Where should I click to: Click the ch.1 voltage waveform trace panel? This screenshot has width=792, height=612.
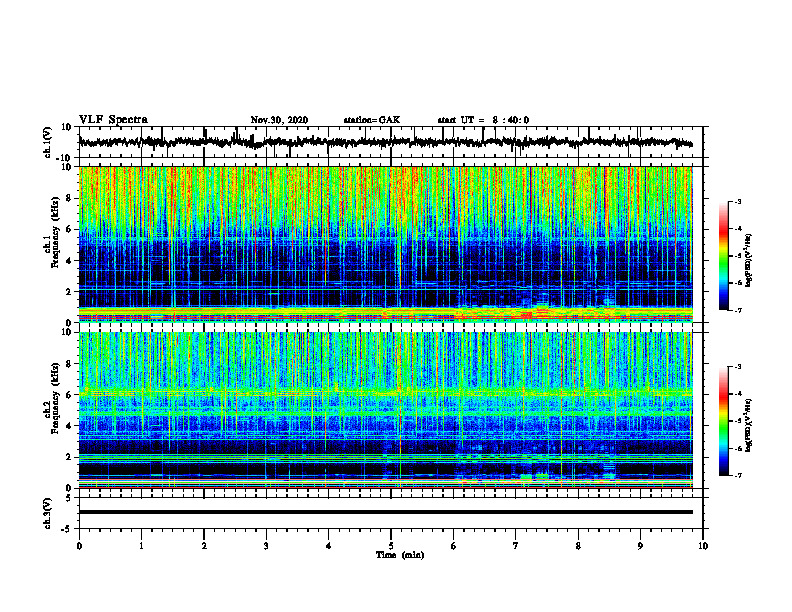click(391, 142)
